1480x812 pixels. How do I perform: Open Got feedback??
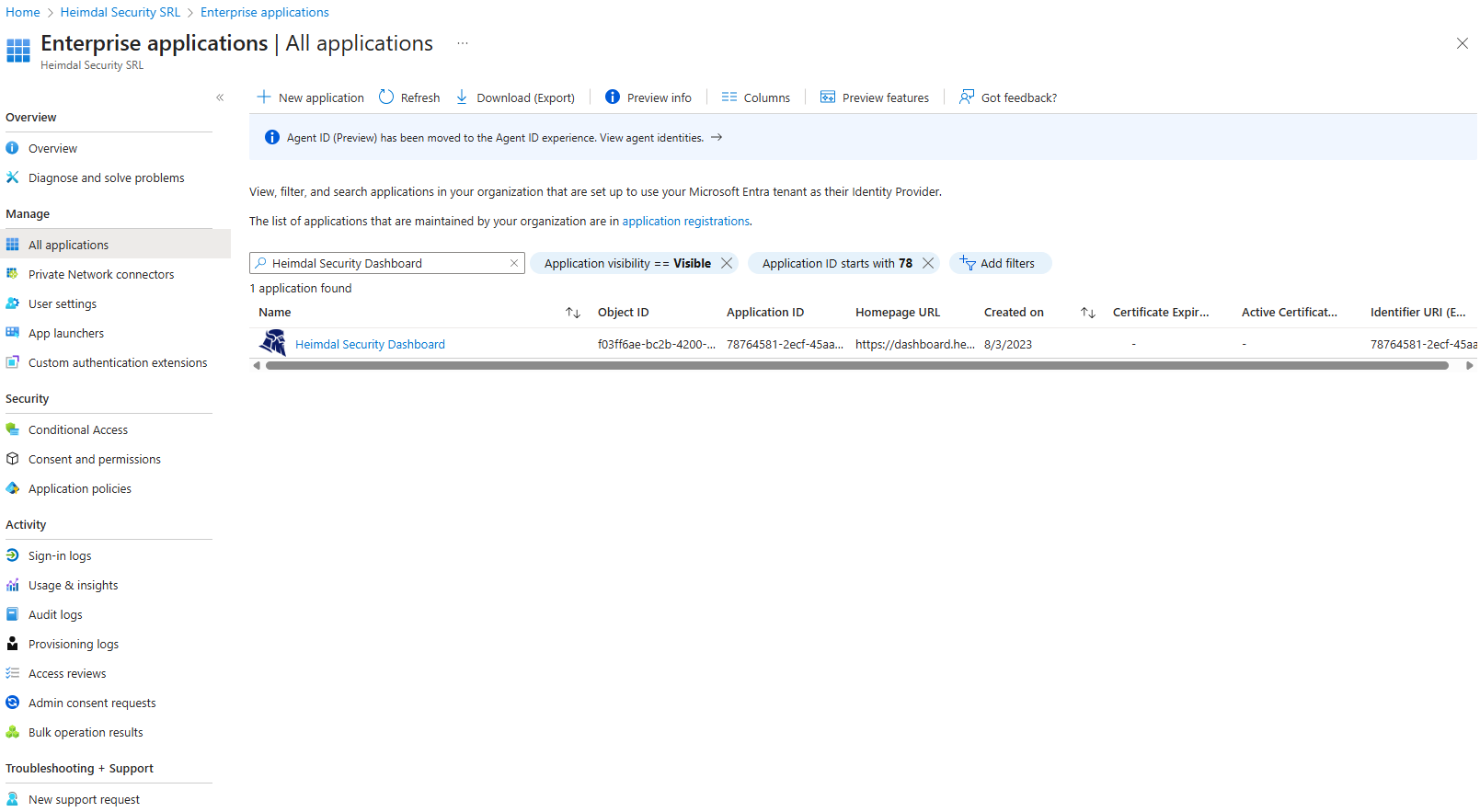[x=1008, y=97]
